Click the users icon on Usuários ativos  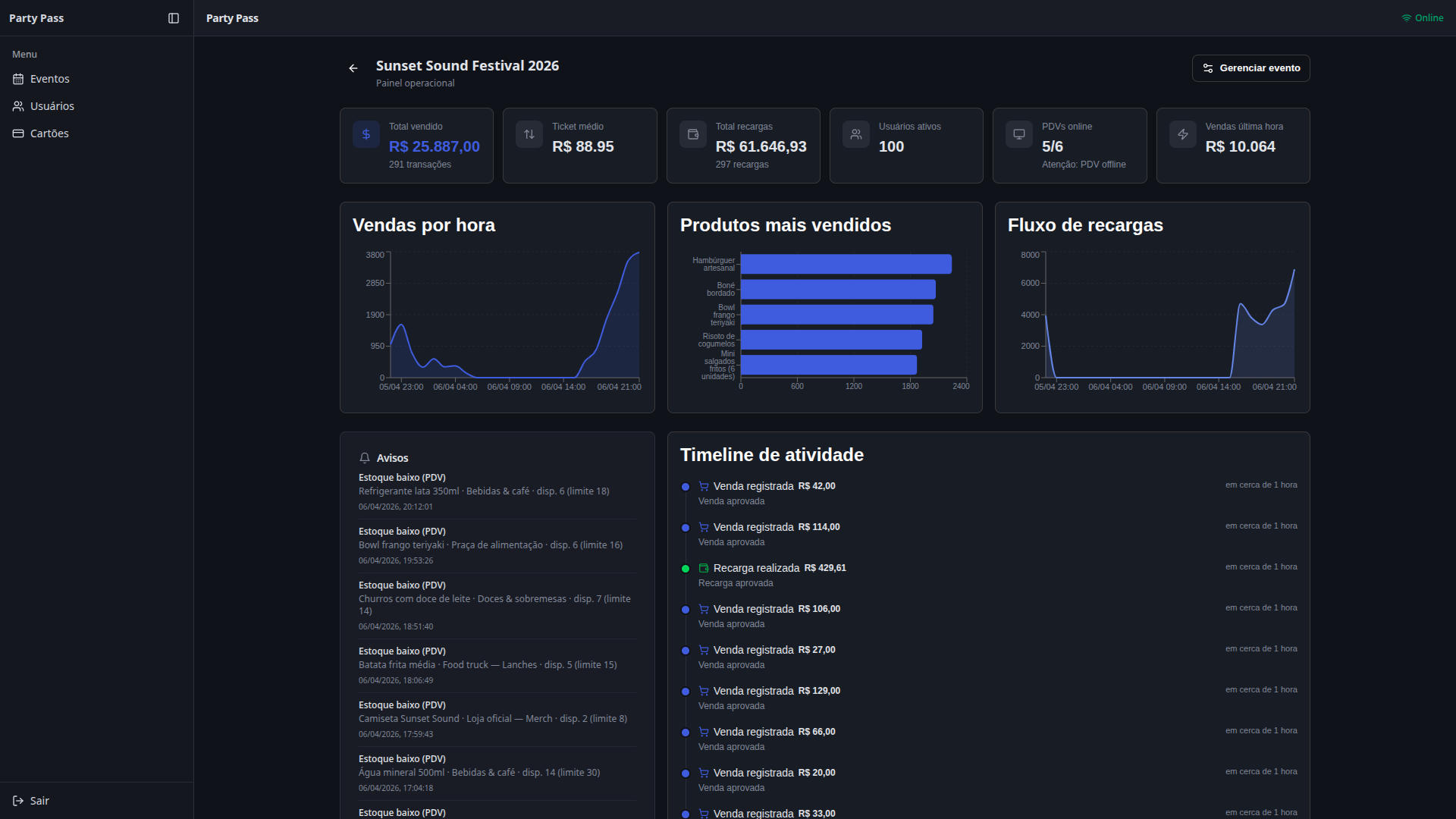pos(856,134)
